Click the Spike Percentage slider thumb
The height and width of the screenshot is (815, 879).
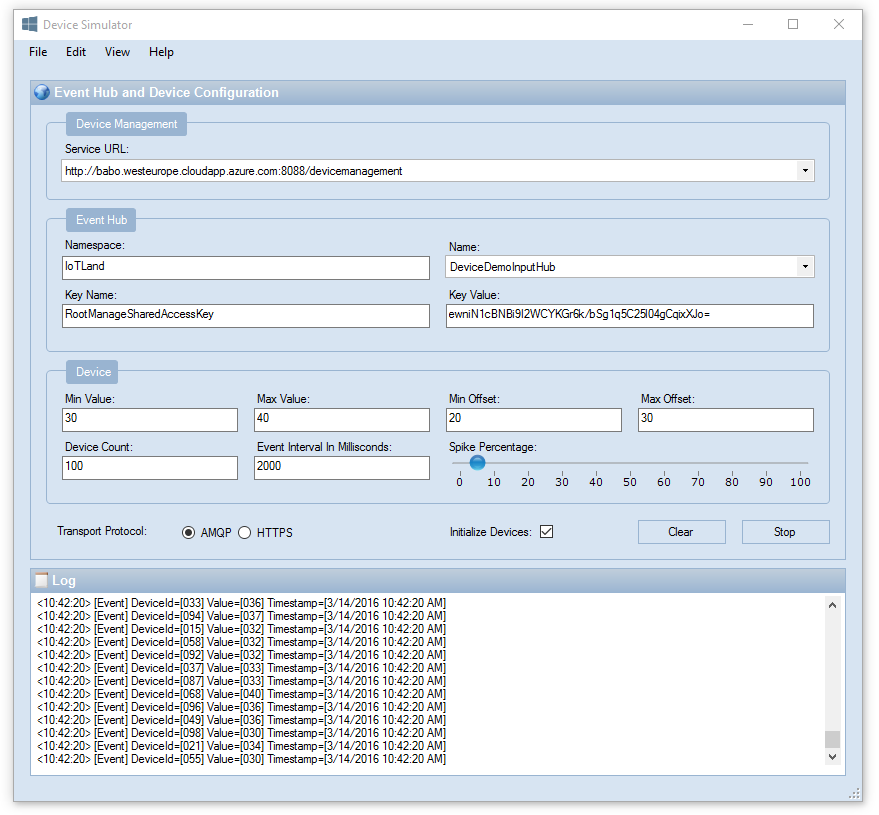[477, 463]
